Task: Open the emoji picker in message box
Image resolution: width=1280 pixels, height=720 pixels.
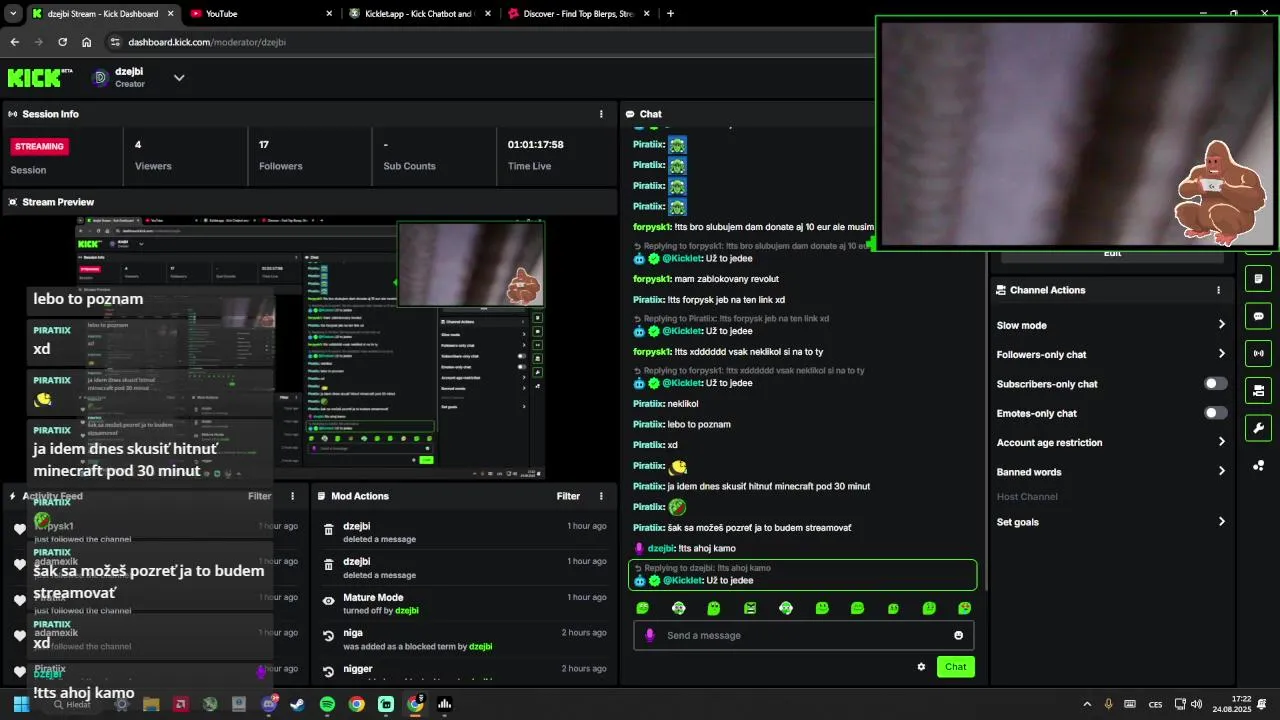Action: 958,635
